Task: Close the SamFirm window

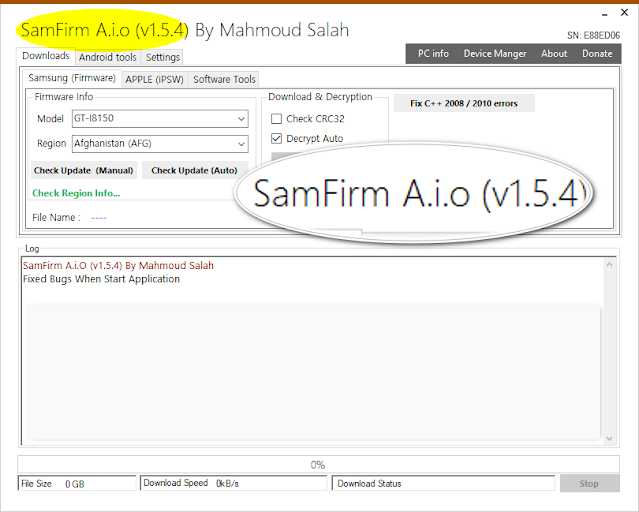Action: click(x=624, y=13)
